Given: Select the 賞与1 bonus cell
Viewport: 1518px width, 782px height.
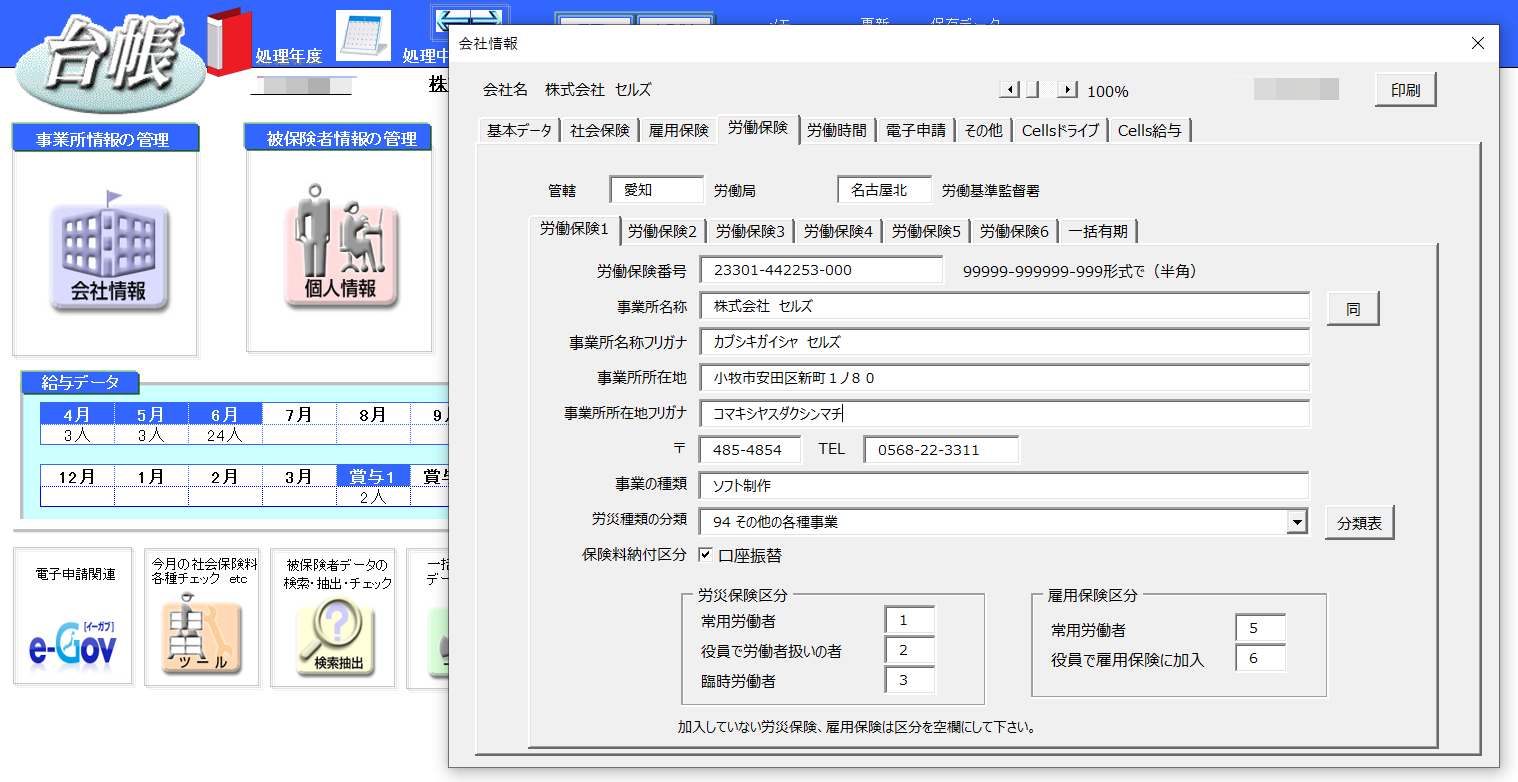Looking at the screenshot, I should 373,476.
